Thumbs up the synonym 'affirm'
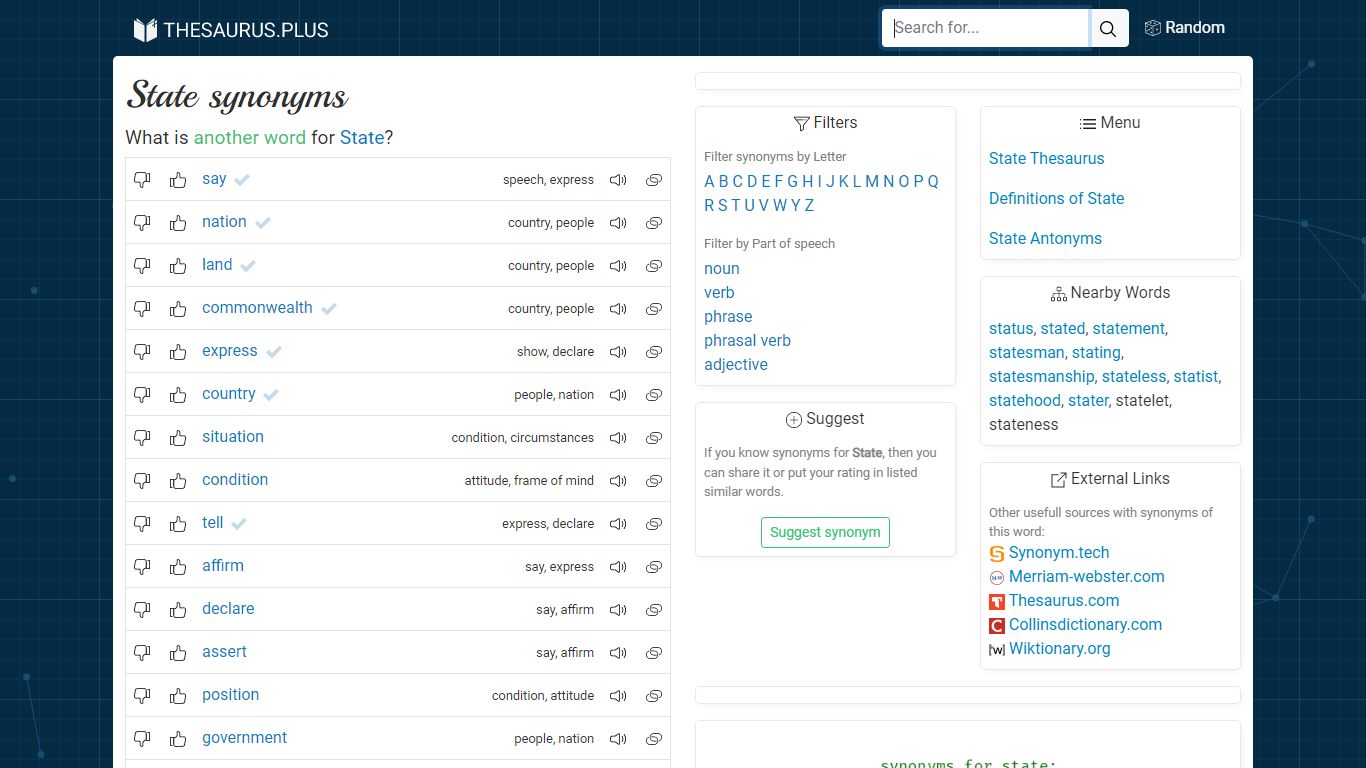 coord(178,567)
